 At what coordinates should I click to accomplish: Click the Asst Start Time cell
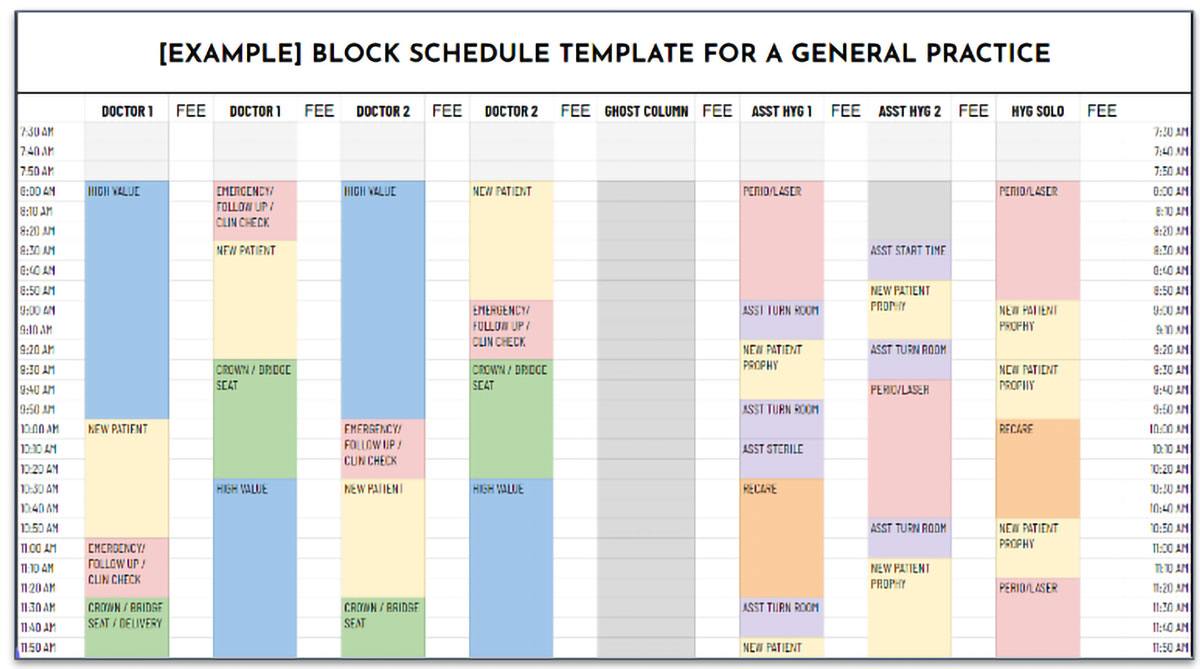click(909, 251)
